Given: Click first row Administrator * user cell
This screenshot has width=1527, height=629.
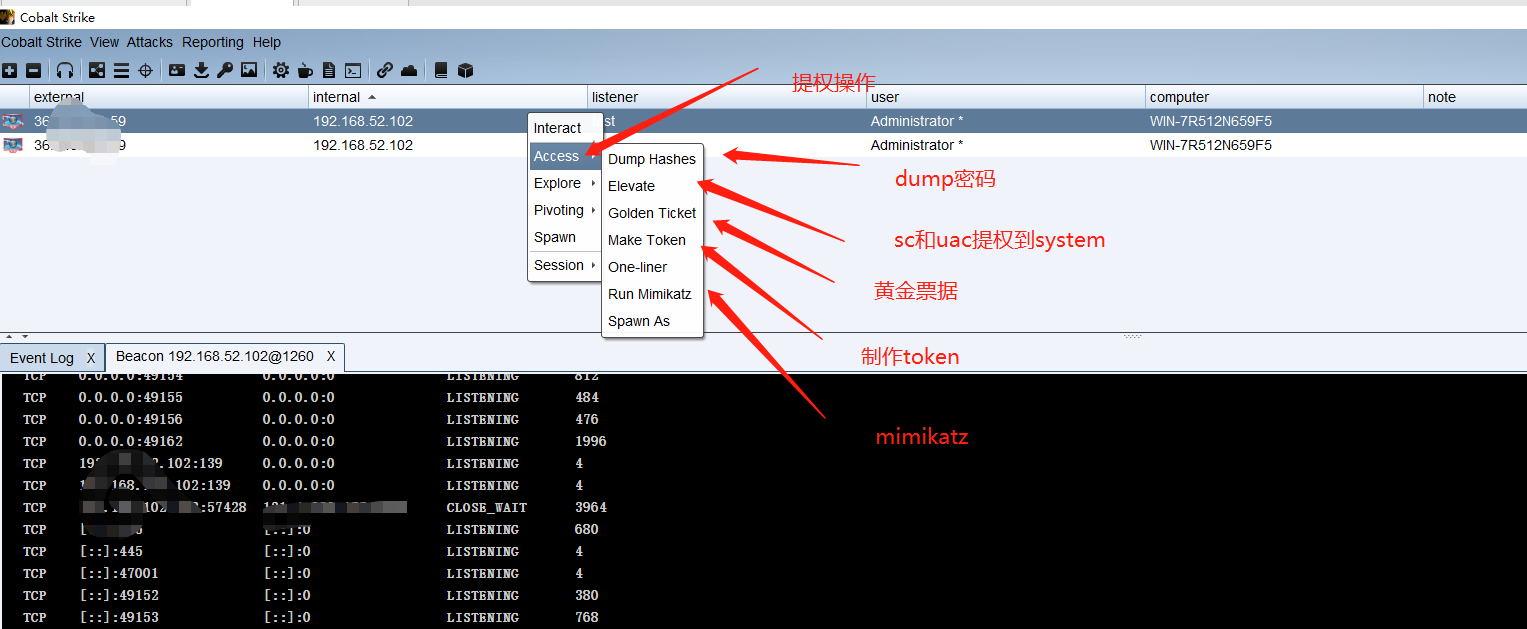Looking at the screenshot, I should tap(1006, 121).
